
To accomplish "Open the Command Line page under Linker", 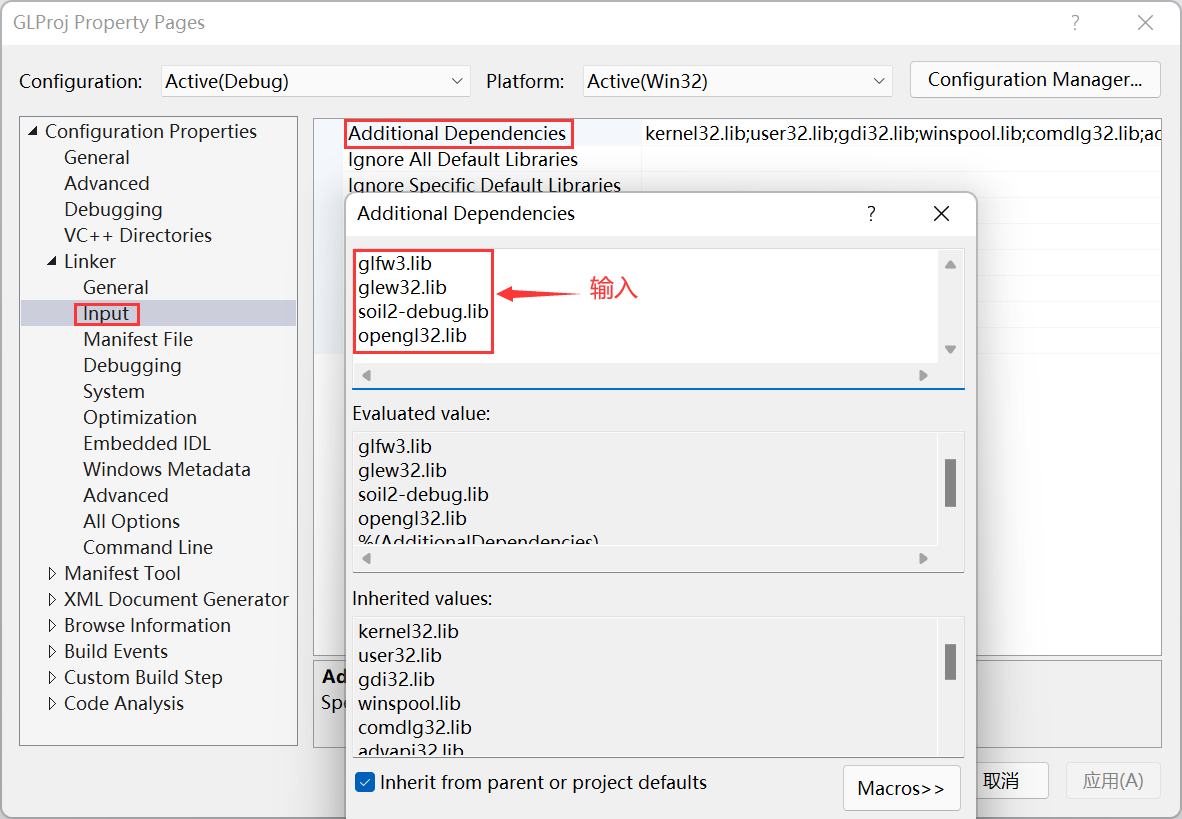I will pyautogui.click(x=147, y=547).
